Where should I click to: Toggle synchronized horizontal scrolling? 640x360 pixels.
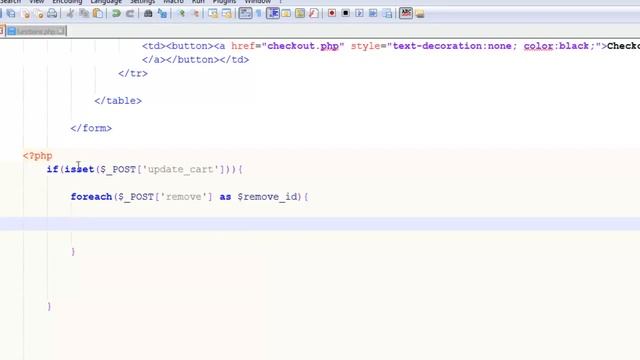[x=227, y=13]
